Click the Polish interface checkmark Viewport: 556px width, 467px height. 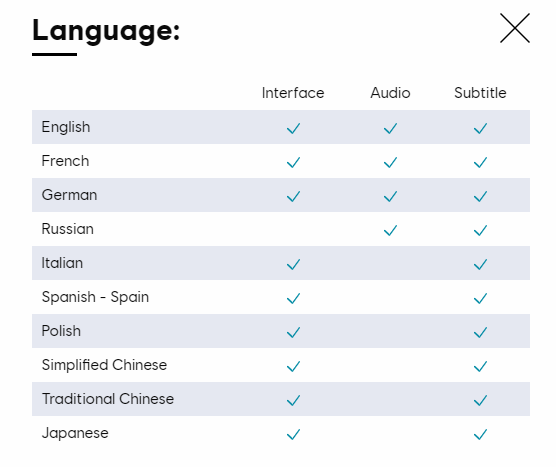point(293,332)
